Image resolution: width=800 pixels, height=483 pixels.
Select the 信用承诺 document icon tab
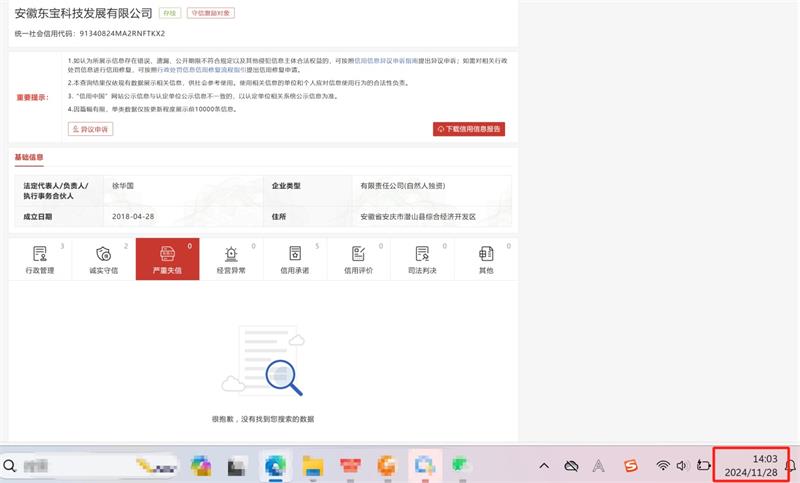pos(295,259)
